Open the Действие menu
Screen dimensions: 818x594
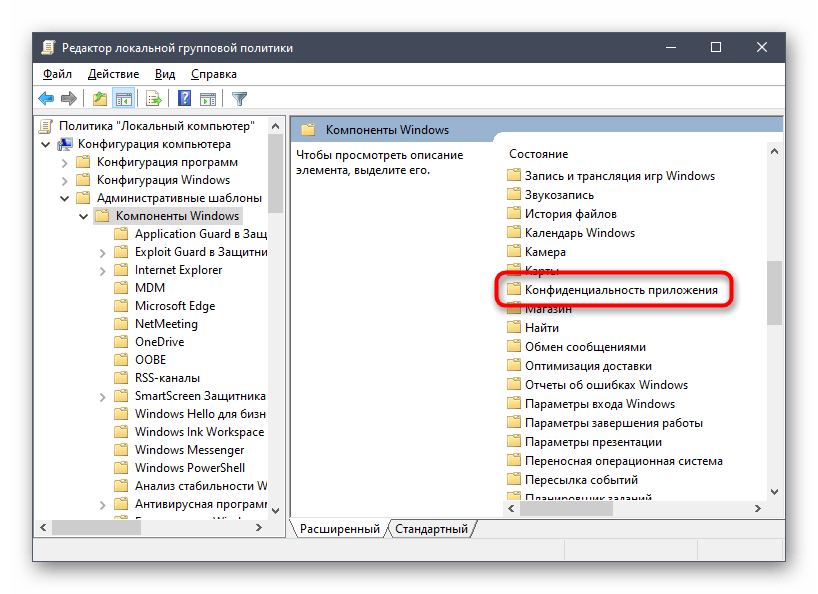[113, 74]
